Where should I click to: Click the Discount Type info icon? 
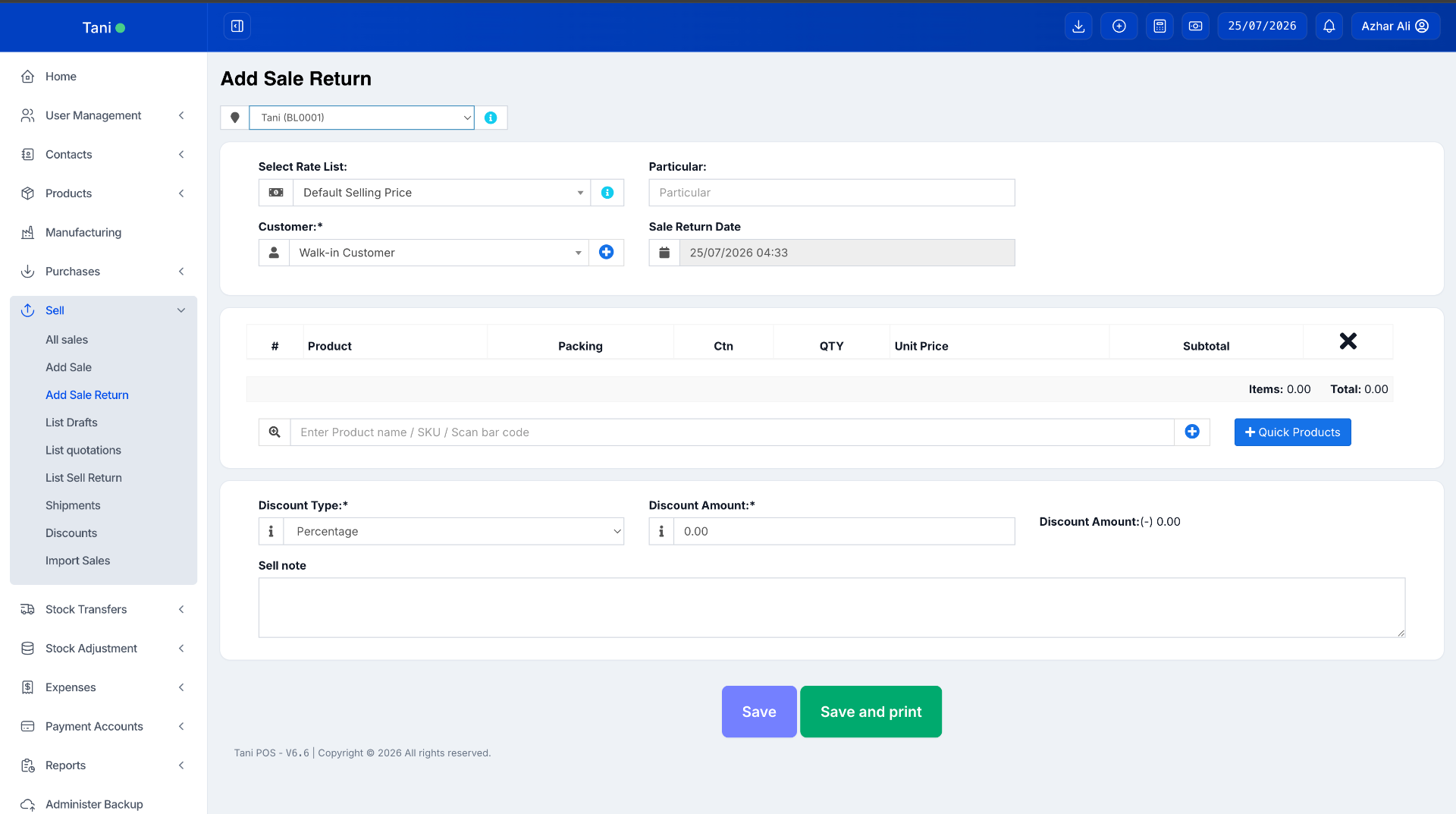[271, 532]
